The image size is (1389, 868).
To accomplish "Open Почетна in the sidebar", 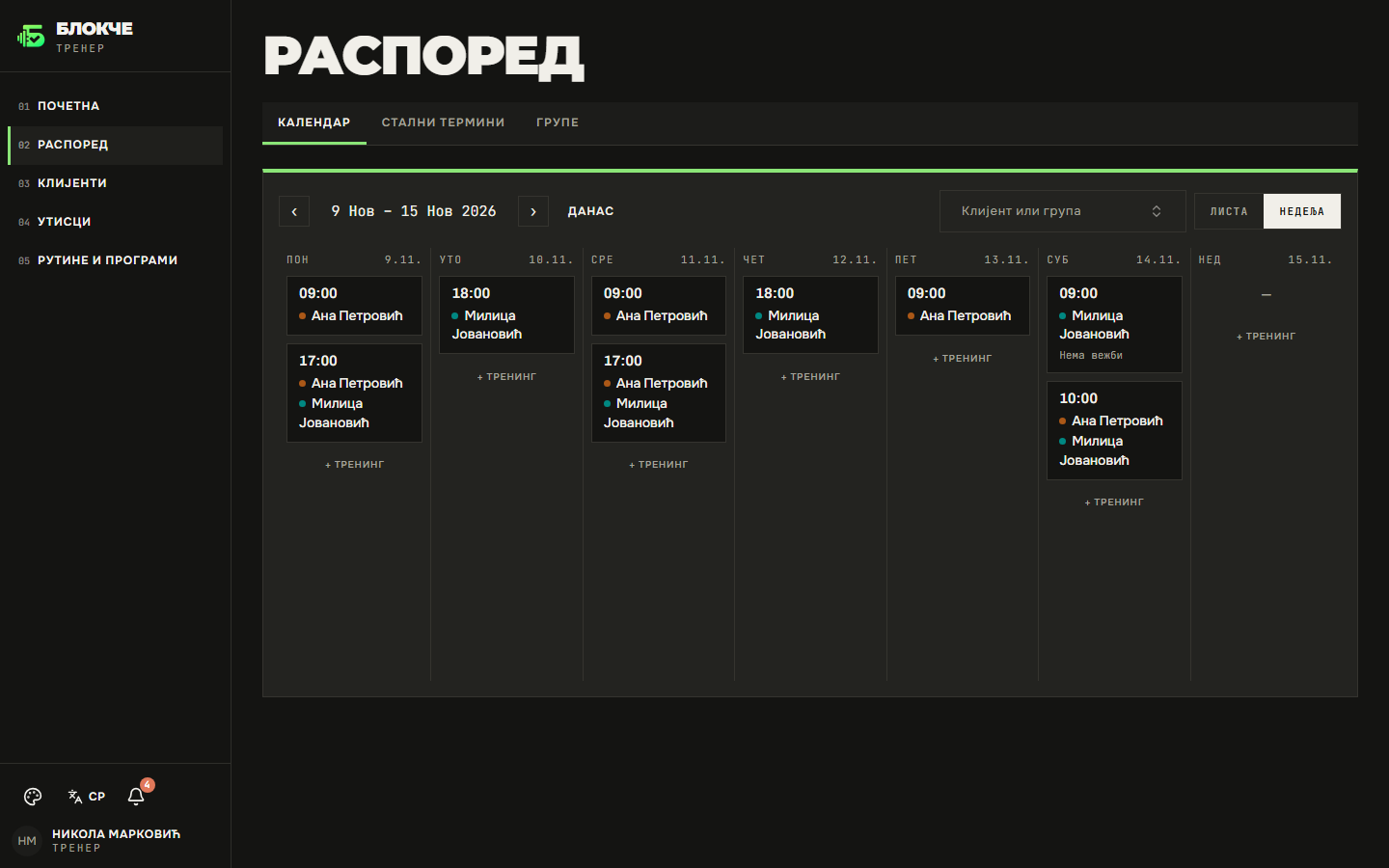I will [116, 106].
